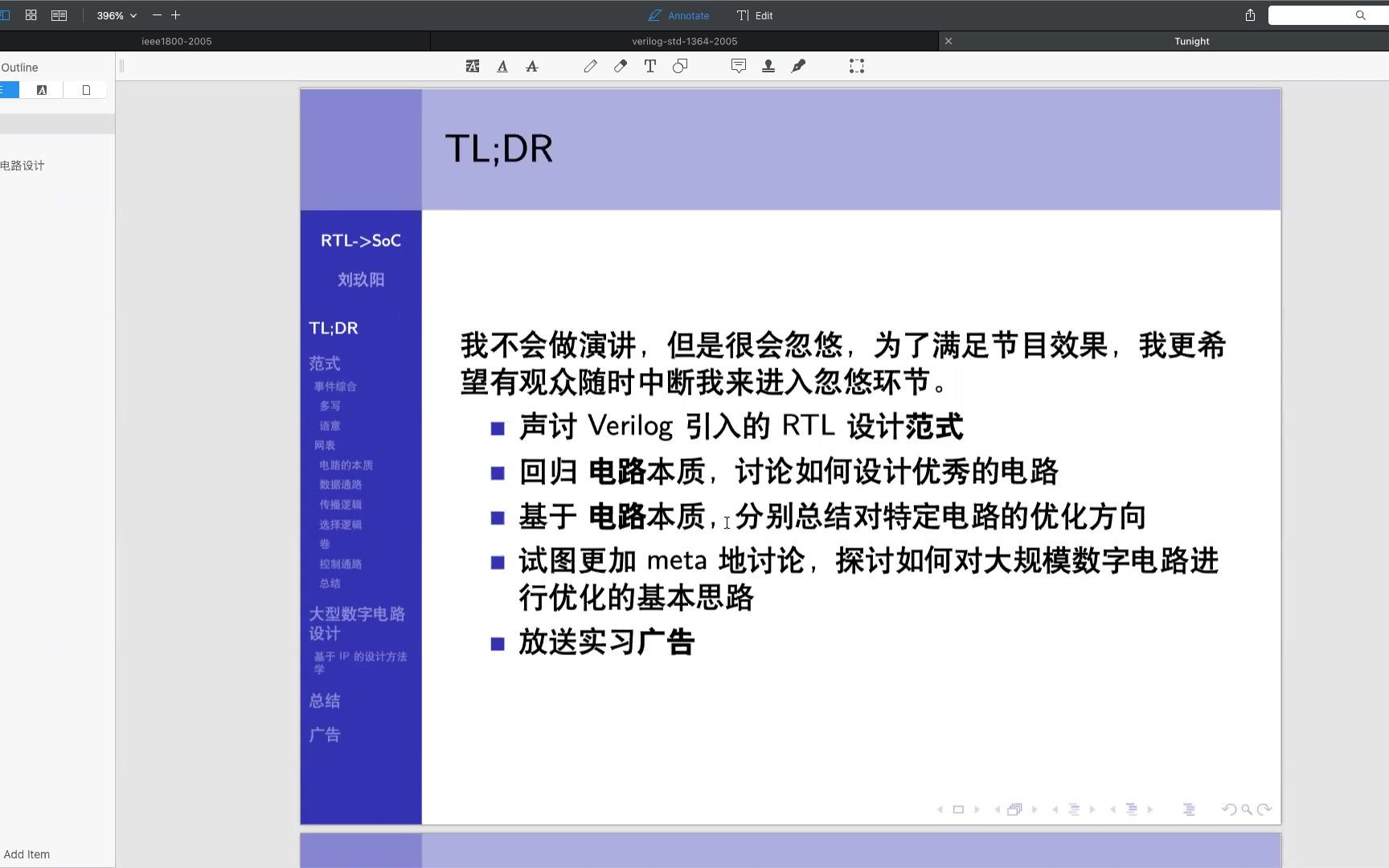Open 网表 subsection link
The width and height of the screenshot is (1389, 868).
click(325, 445)
